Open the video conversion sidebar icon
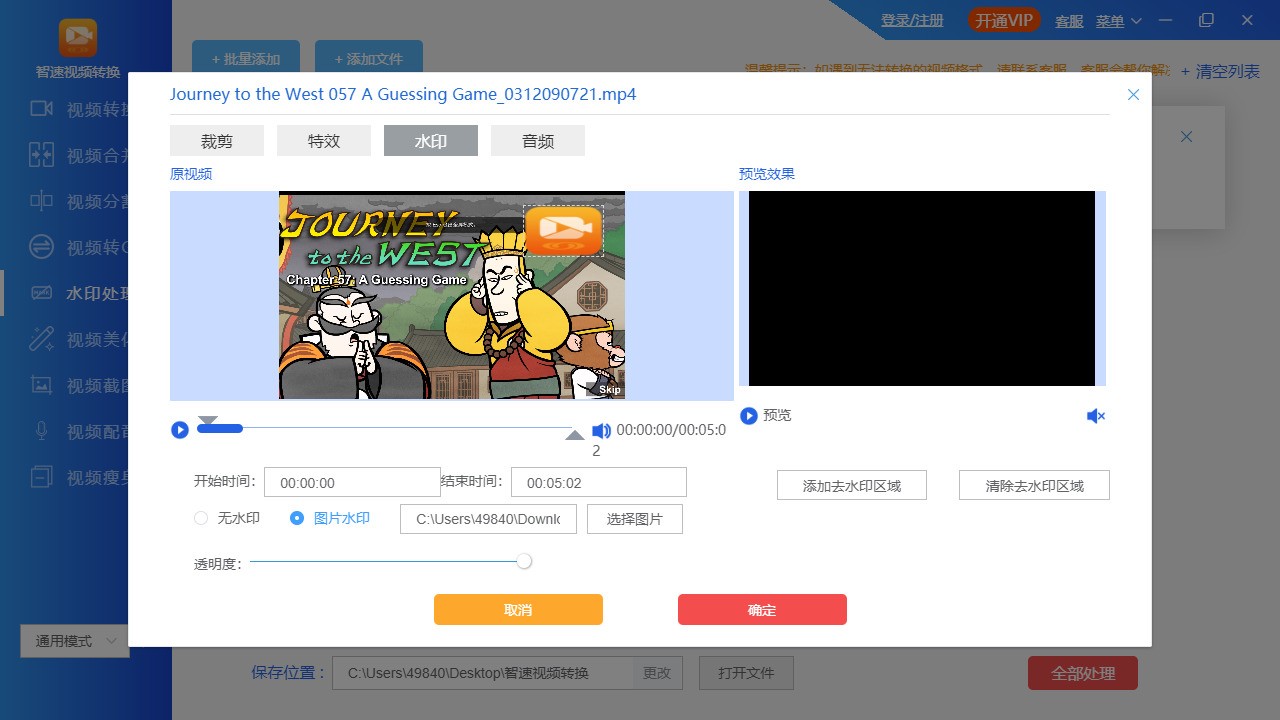This screenshot has height=720, width=1280. pos(41,109)
